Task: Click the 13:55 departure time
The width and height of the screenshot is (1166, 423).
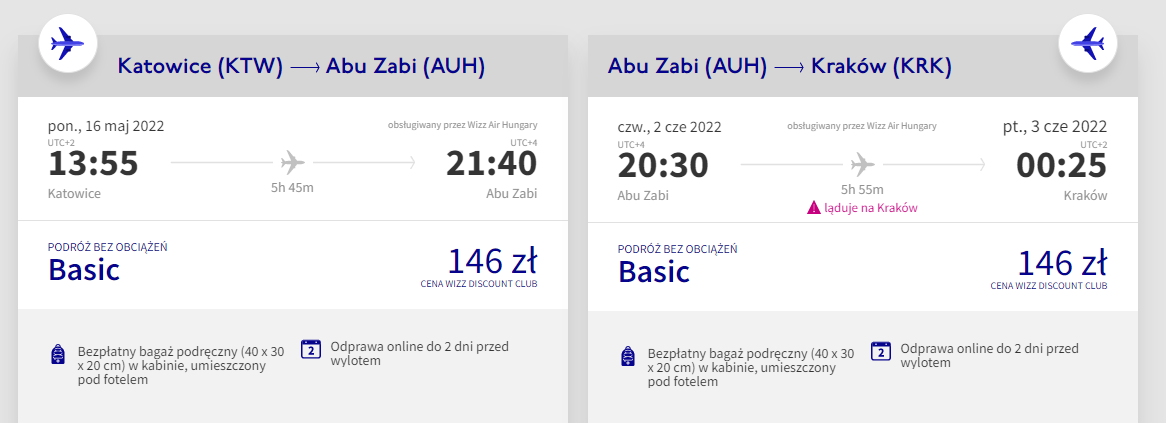Action: point(93,164)
